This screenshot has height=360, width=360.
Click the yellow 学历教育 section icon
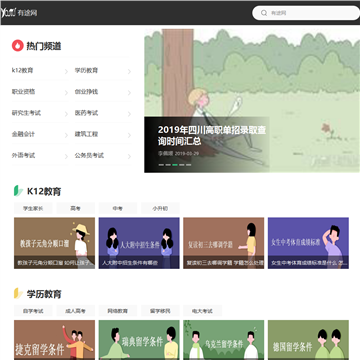[18, 293]
